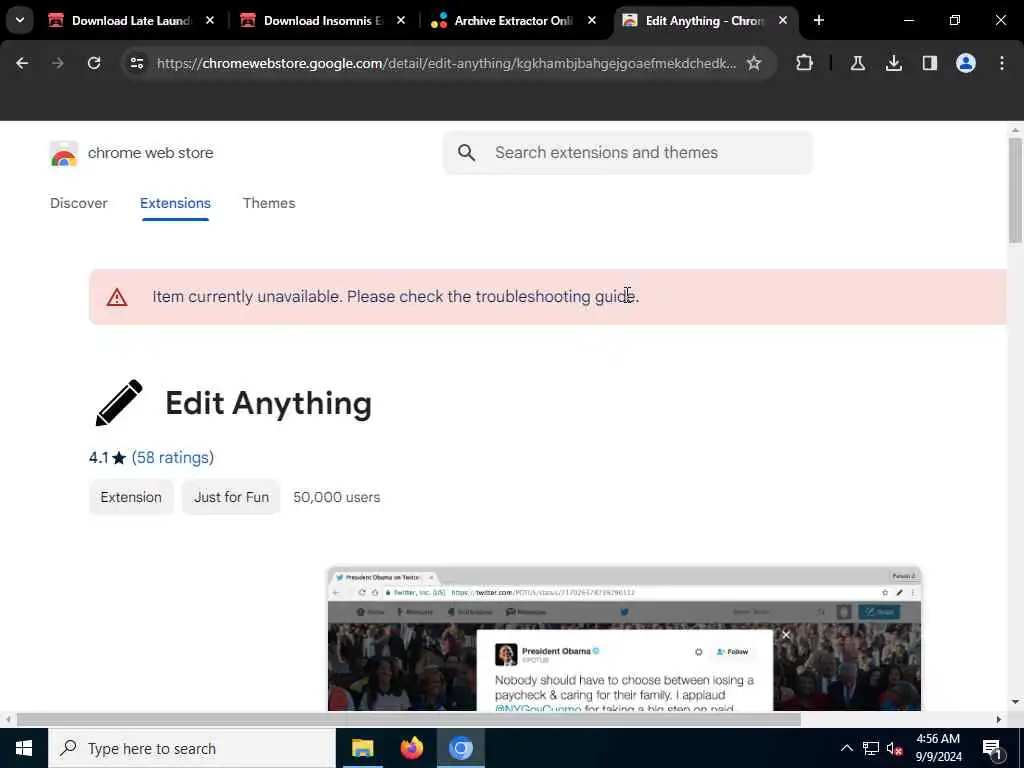The height and width of the screenshot is (768, 1024).
Task: Open the profile avatar menu
Action: pos(966,63)
